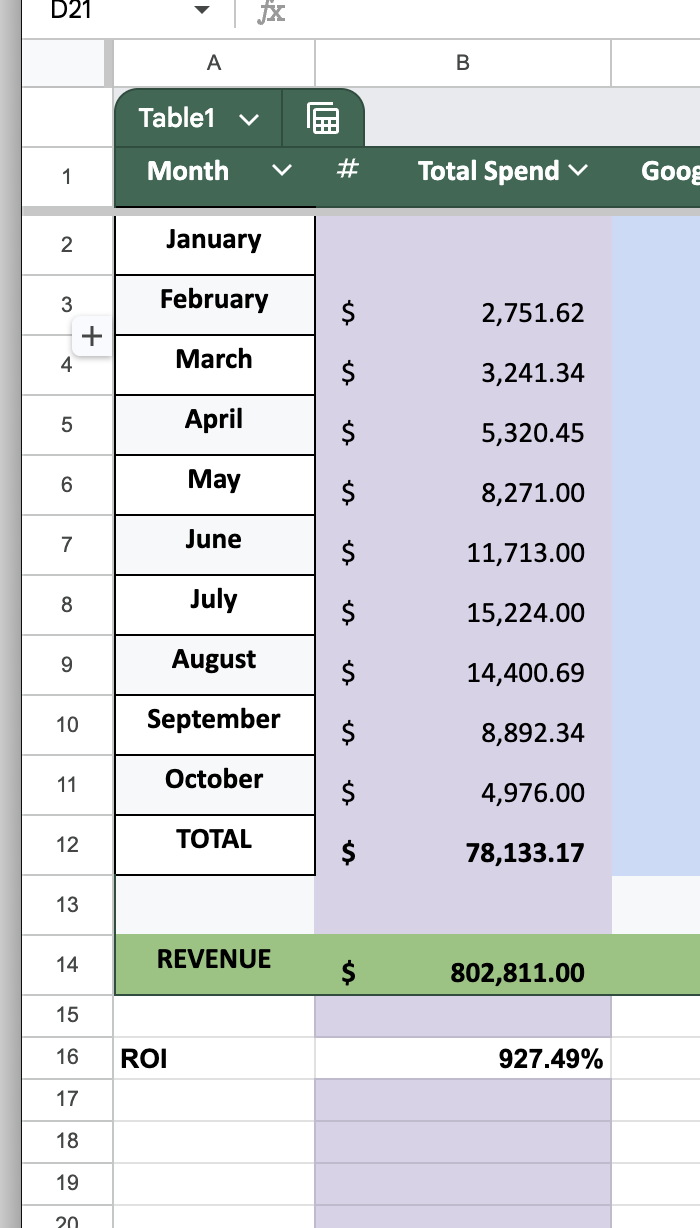This screenshot has height=1228, width=700.
Task: Select column B header
Action: point(462,63)
